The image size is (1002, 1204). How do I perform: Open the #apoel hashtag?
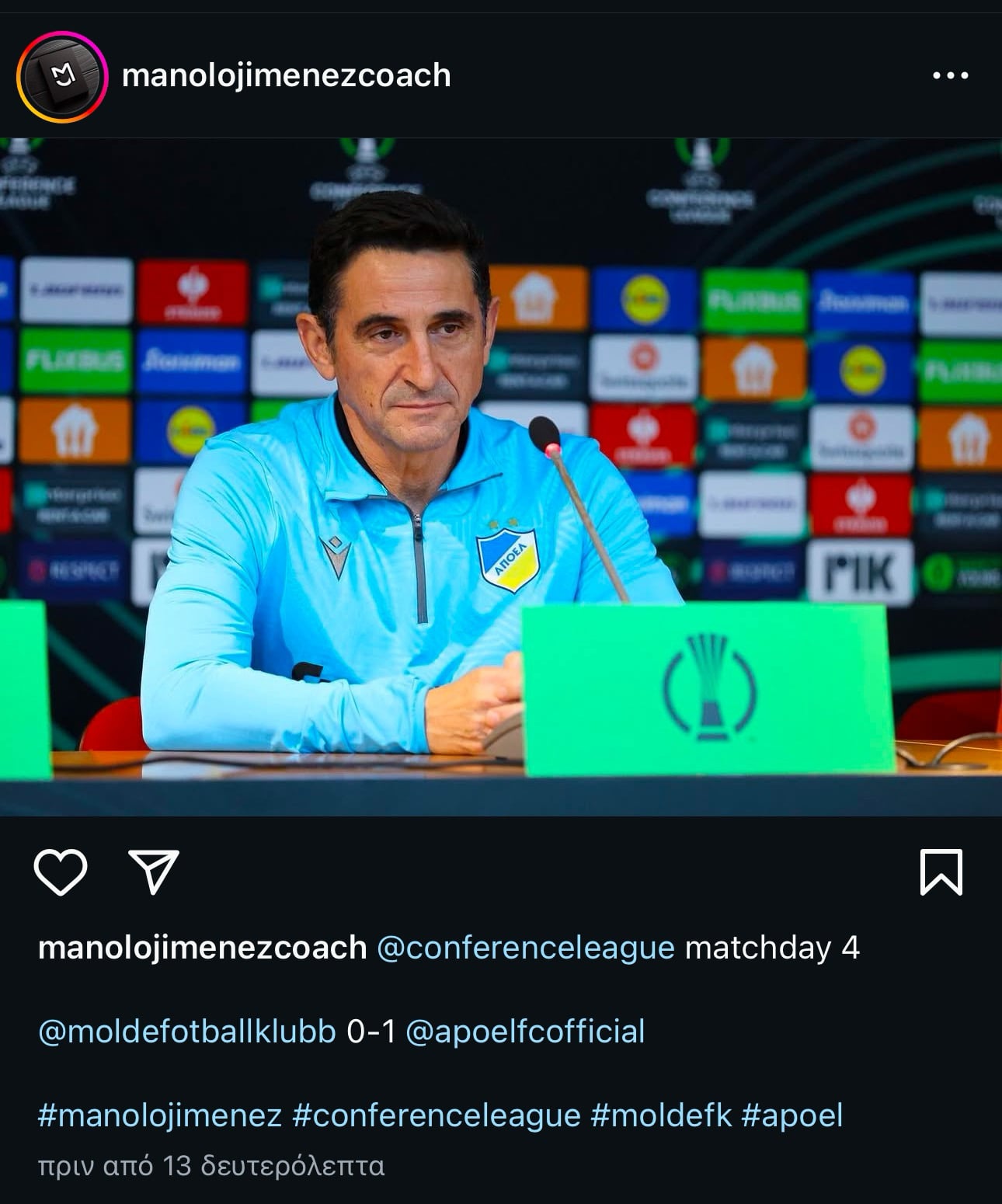(792, 1115)
